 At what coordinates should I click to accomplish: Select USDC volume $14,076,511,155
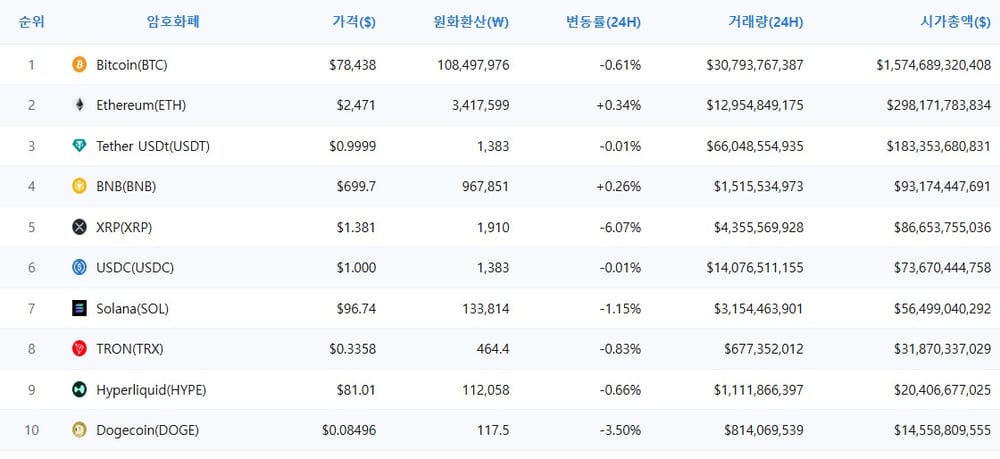click(755, 268)
